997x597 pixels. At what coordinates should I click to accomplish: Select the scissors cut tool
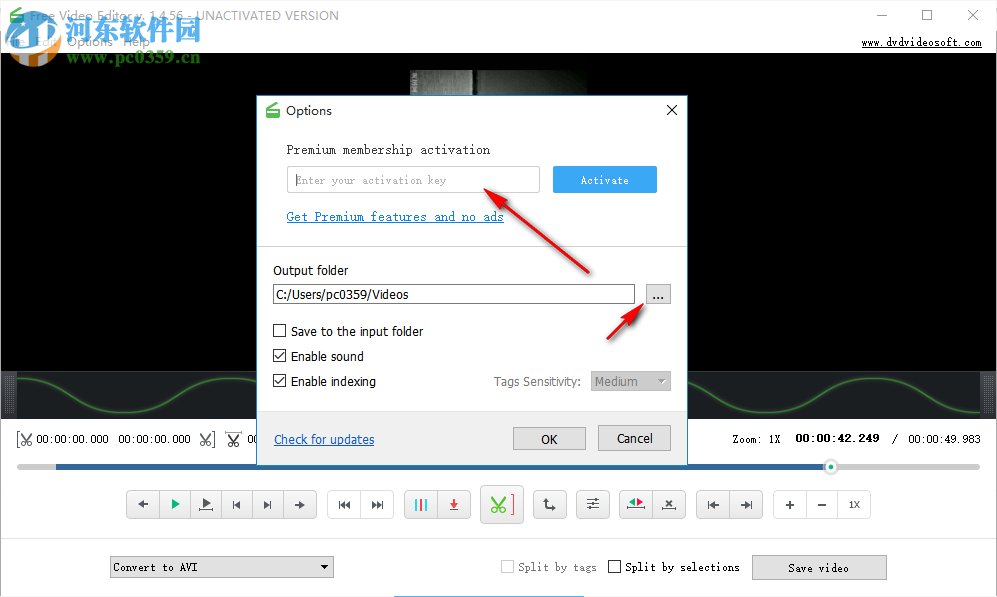point(501,504)
